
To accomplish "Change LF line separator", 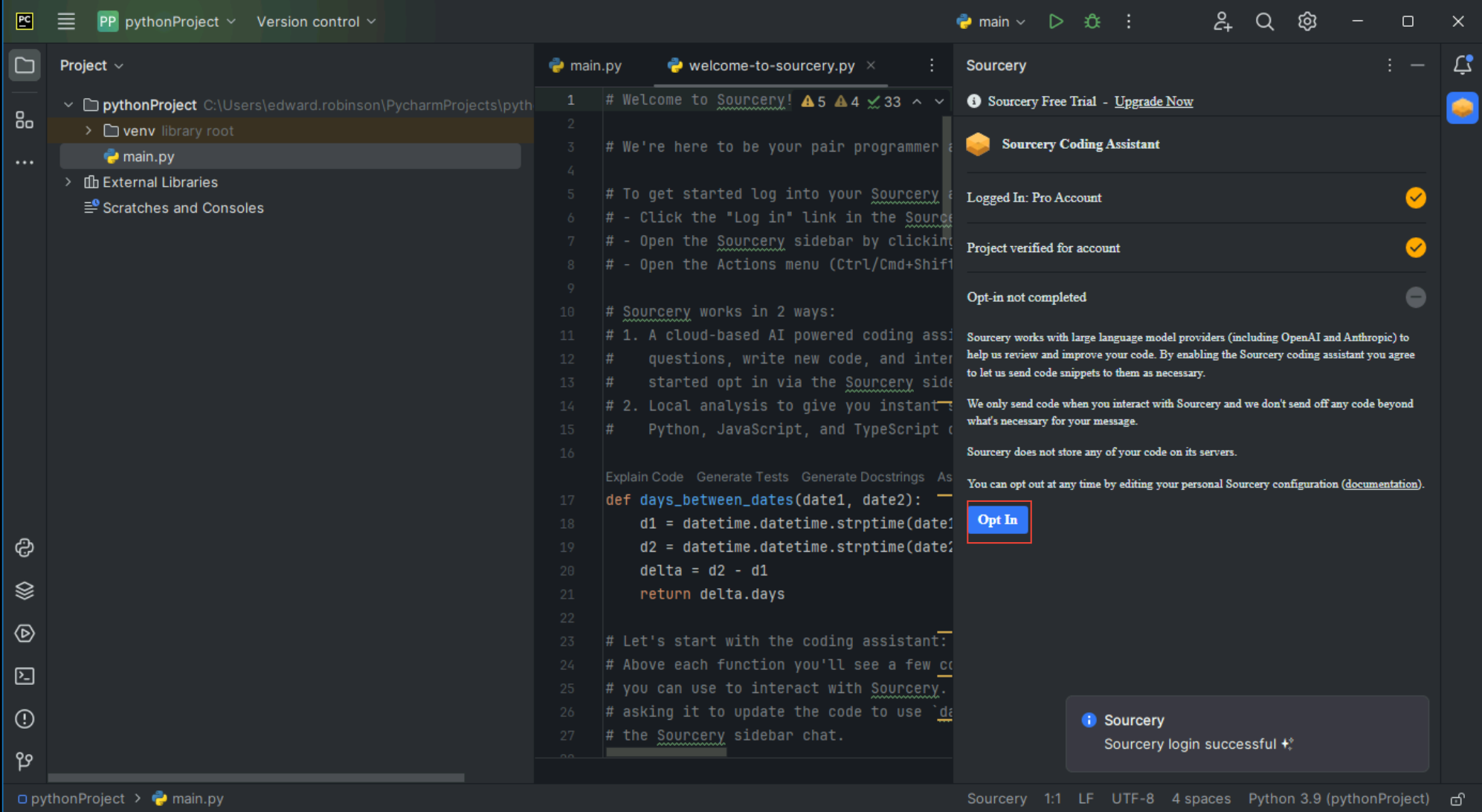I will tap(1086, 799).
